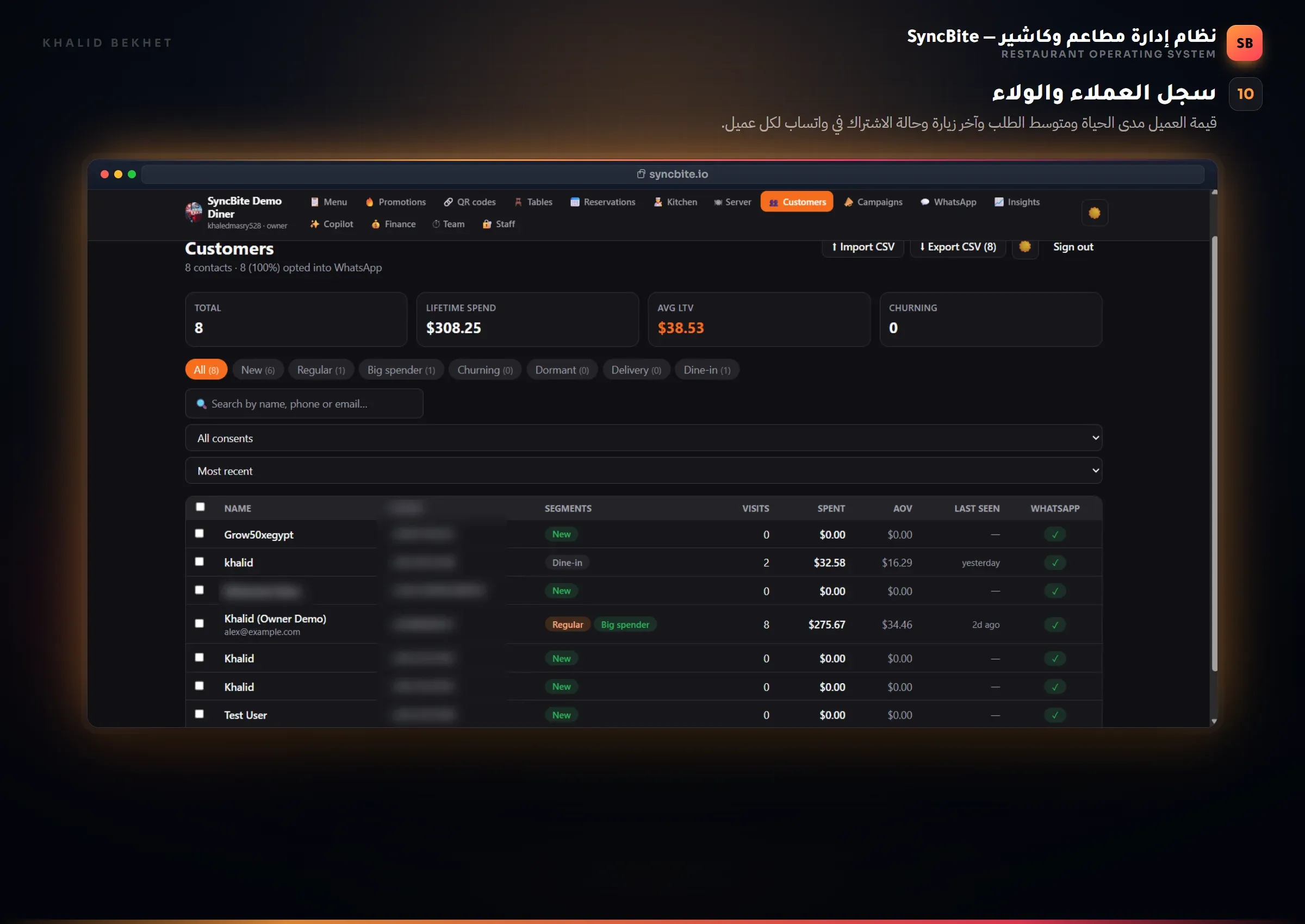
Task: Focus the search by name, phone or email field
Action: point(304,404)
